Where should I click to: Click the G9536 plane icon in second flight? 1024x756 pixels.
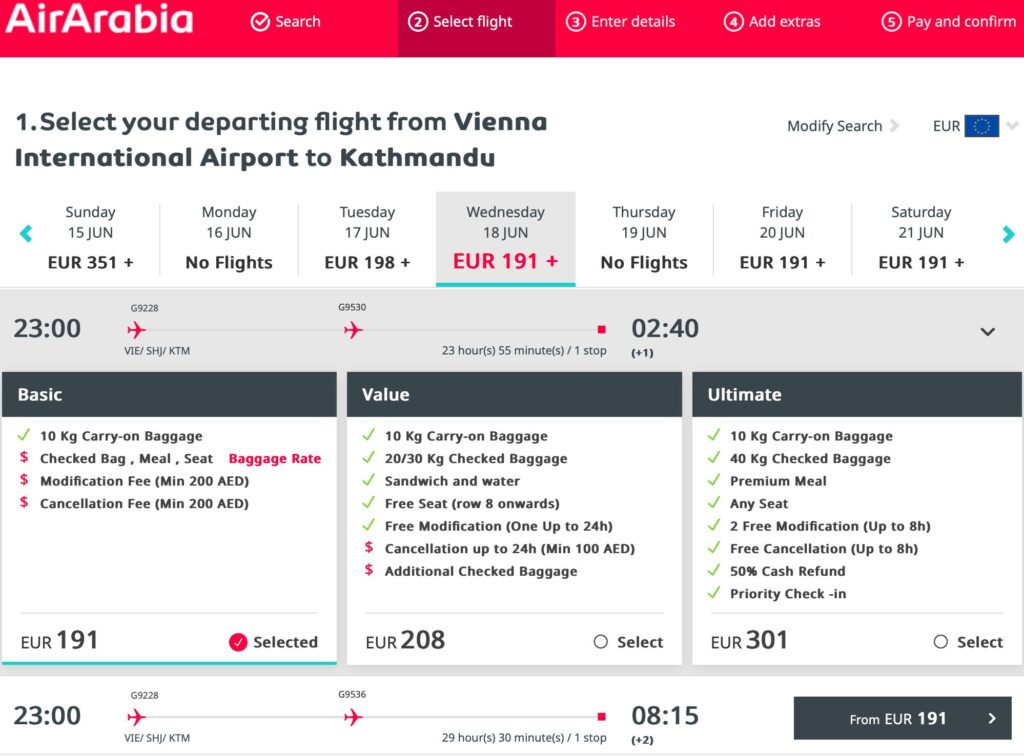[x=352, y=717]
